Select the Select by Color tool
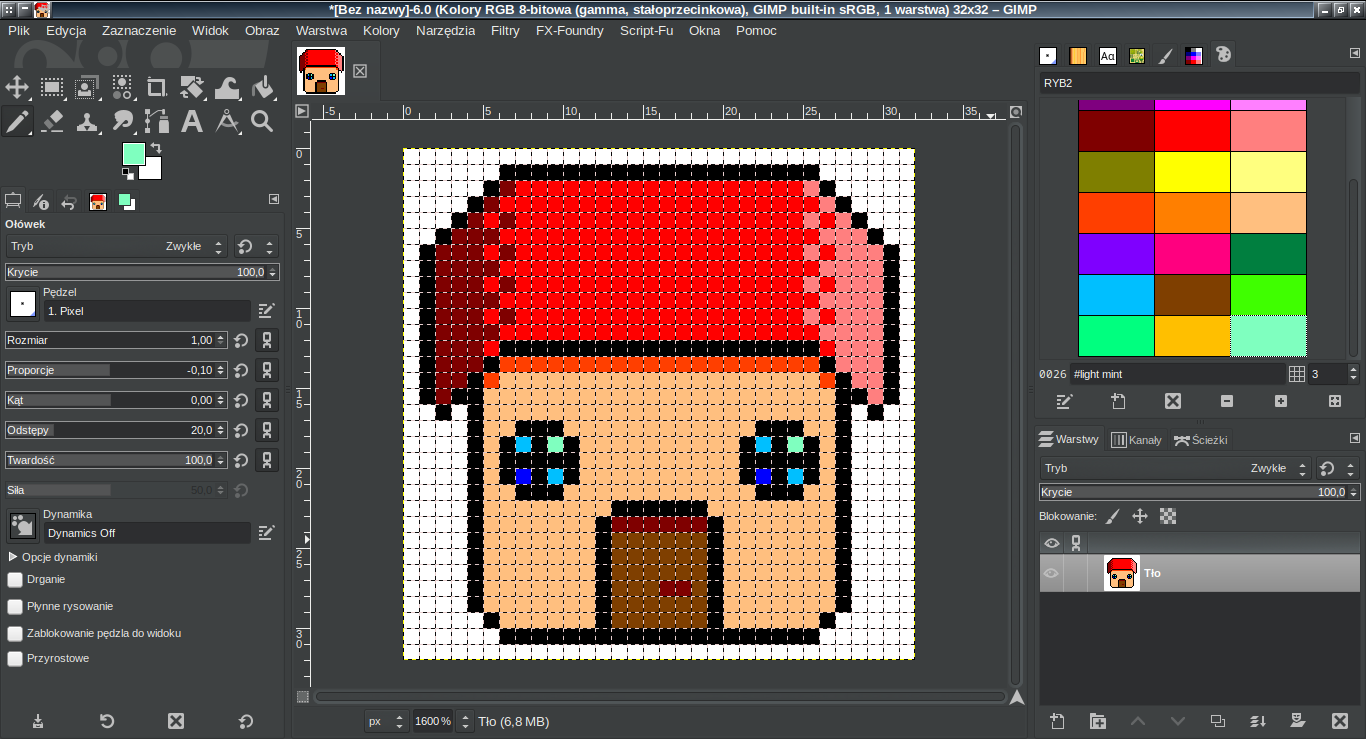Viewport: 1366px width, 739px height. tap(122, 87)
